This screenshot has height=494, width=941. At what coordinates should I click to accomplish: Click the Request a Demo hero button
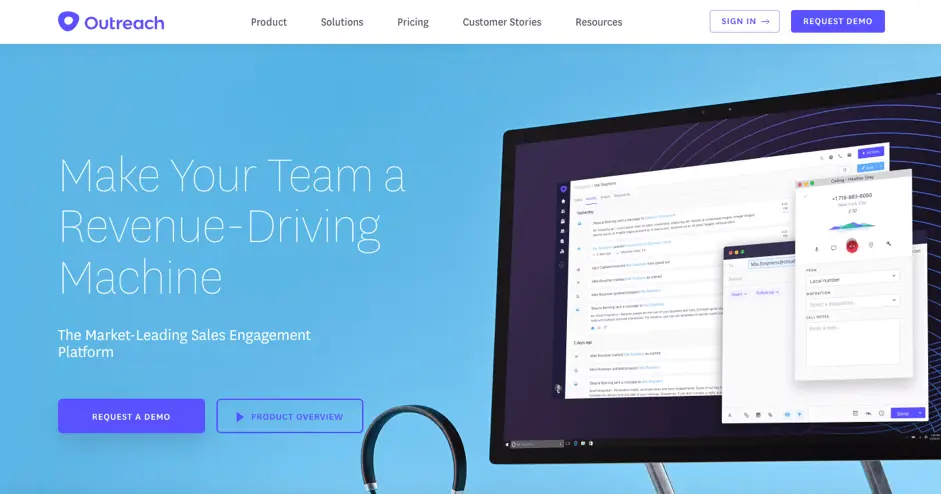pyautogui.click(x=131, y=416)
